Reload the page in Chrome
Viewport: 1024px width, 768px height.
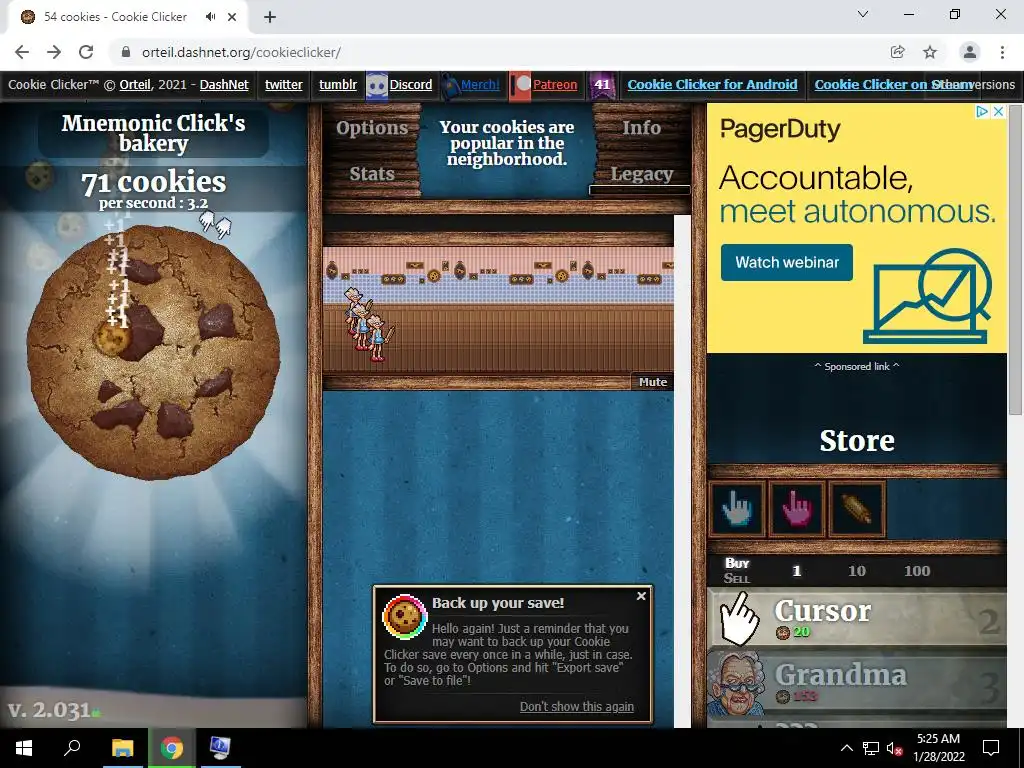click(86, 52)
